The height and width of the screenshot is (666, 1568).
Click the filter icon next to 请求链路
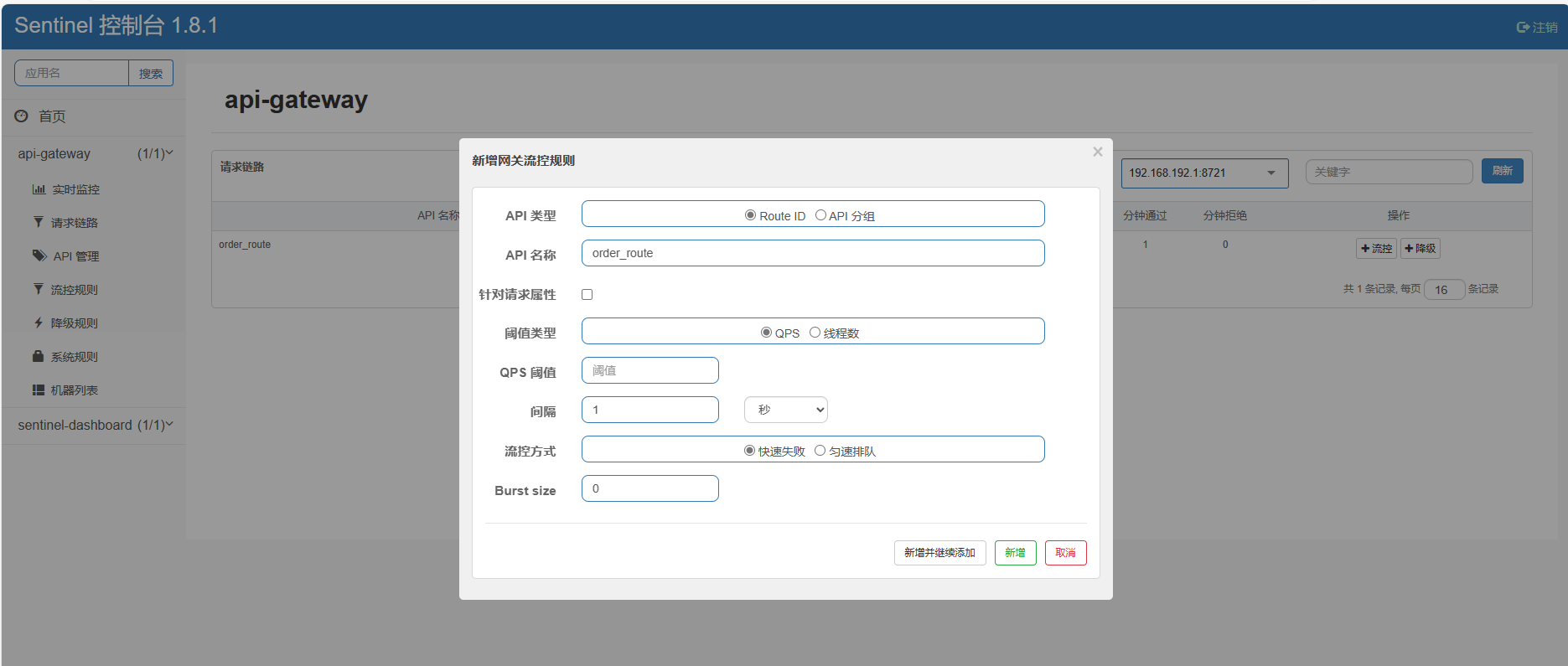[39, 222]
